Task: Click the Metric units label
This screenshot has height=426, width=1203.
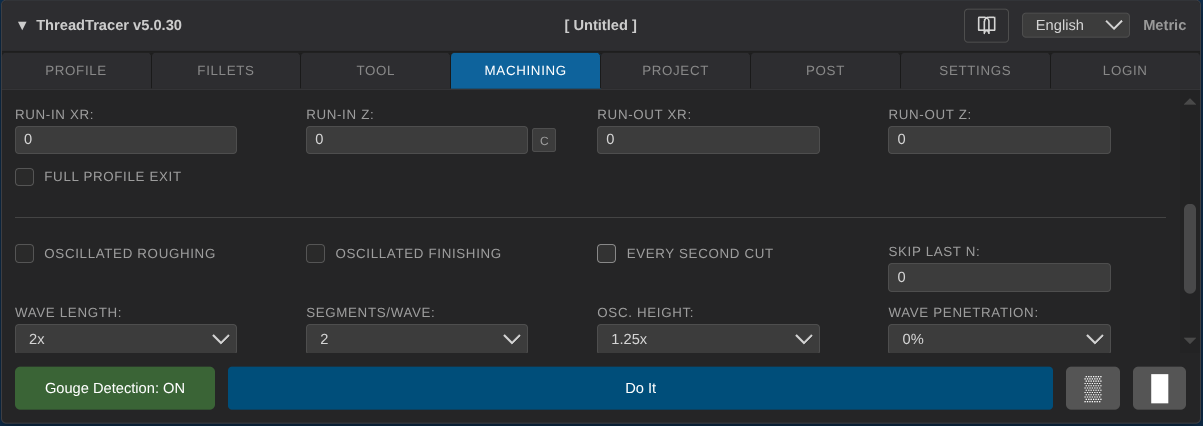Action: (1165, 25)
